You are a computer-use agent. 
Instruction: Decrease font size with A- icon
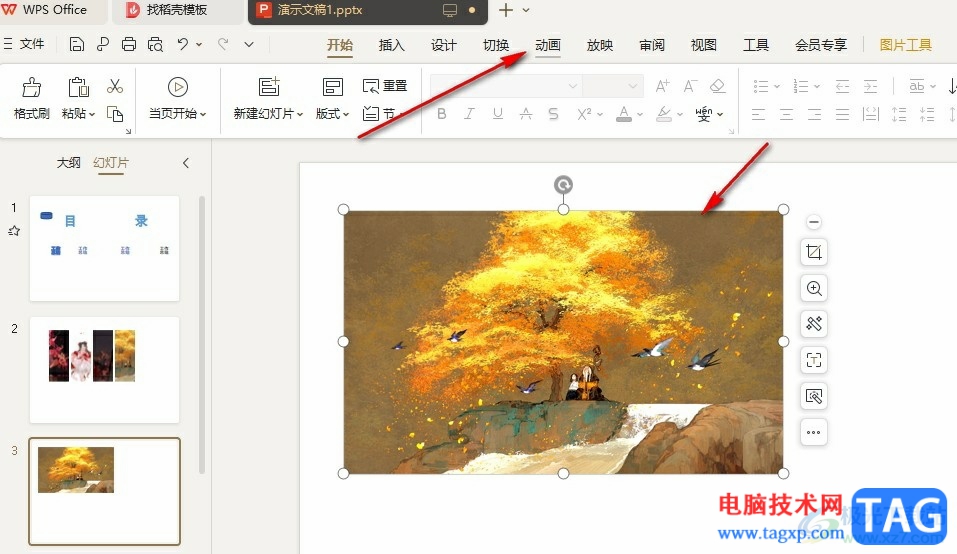(690, 86)
